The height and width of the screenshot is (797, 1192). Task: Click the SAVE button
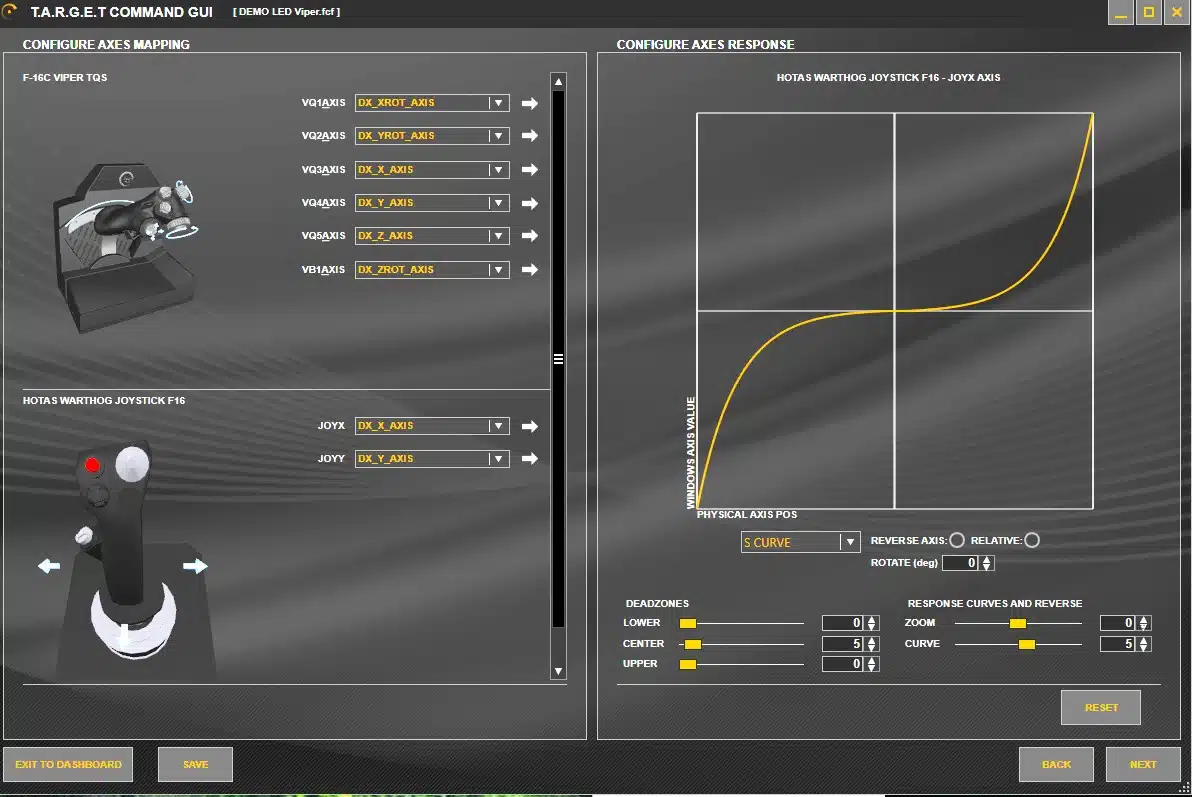pos(195,764)
